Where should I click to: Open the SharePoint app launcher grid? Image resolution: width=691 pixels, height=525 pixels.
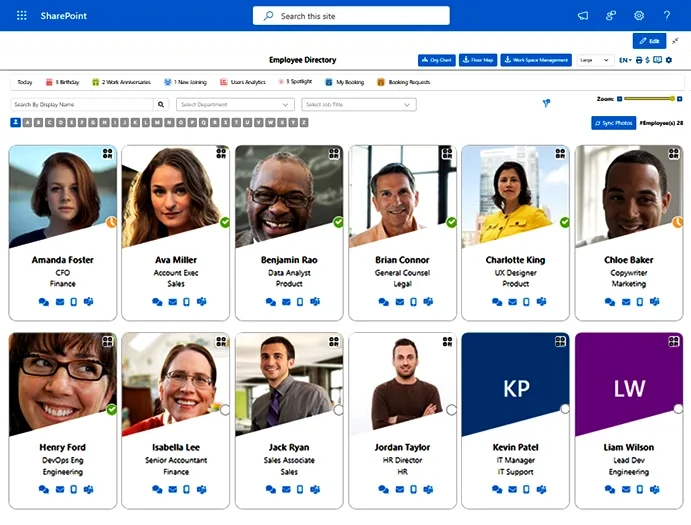pyautogui.click(x=22, y=16)
